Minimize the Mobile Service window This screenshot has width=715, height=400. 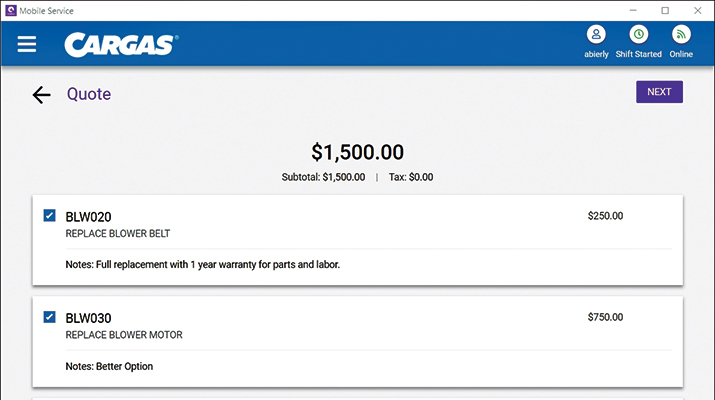coord(633,10)
